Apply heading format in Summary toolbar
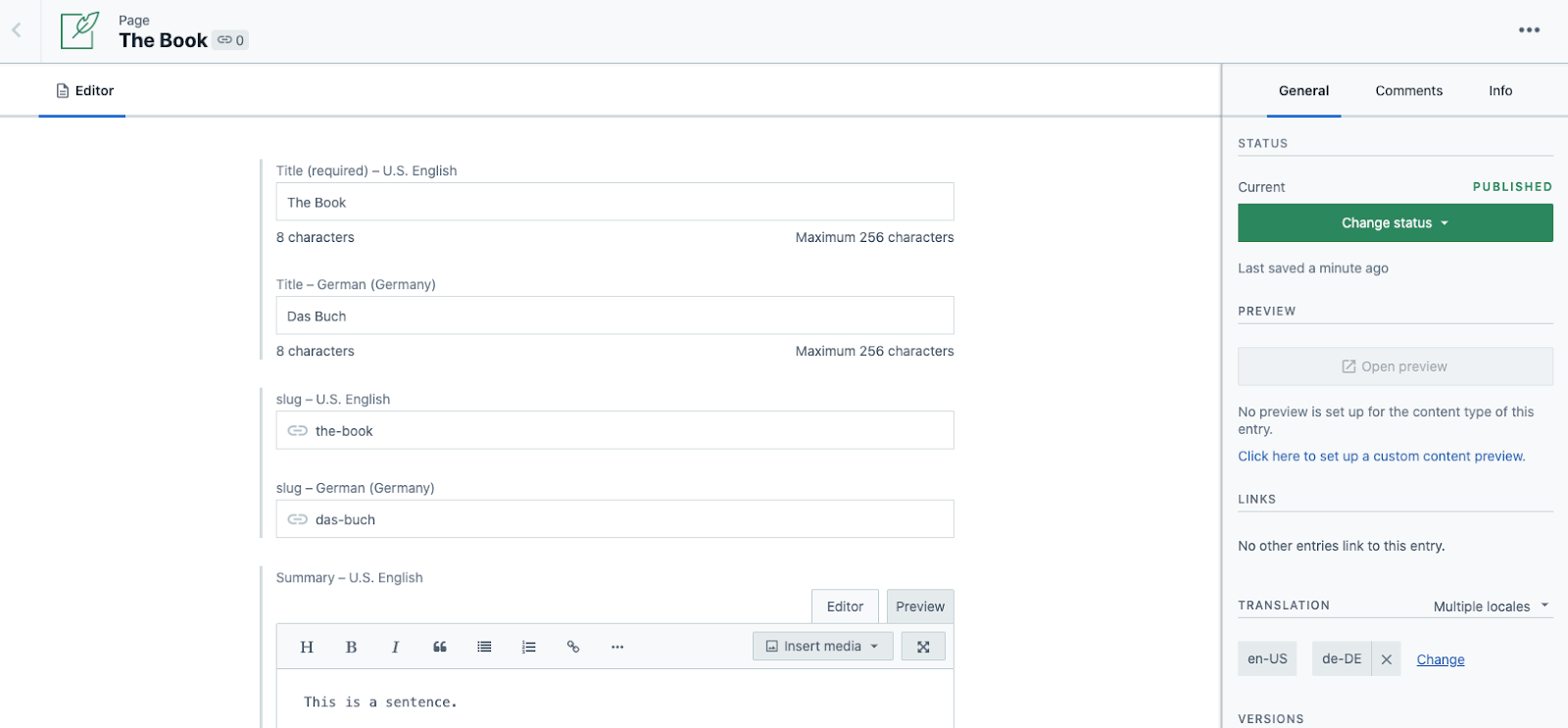The width and height of the screenshot is (1568, 728). 307,647
